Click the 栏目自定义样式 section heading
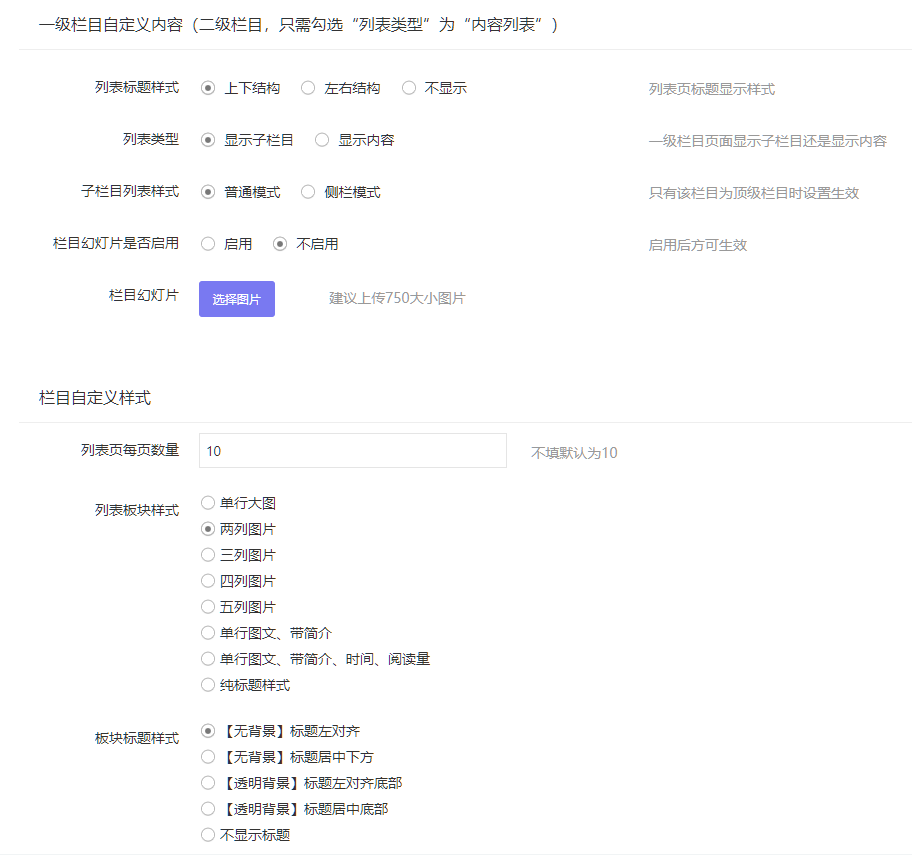The width and height of the screenshot is (912, 855). [95, 398]
